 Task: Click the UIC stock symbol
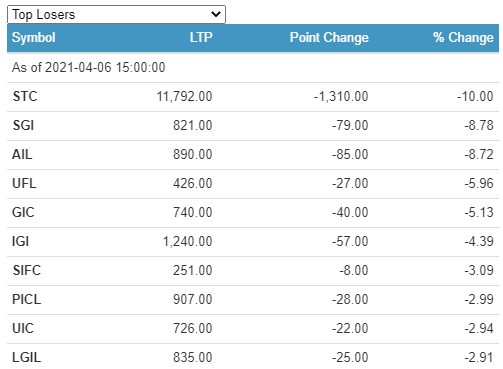tap(23, 328)
